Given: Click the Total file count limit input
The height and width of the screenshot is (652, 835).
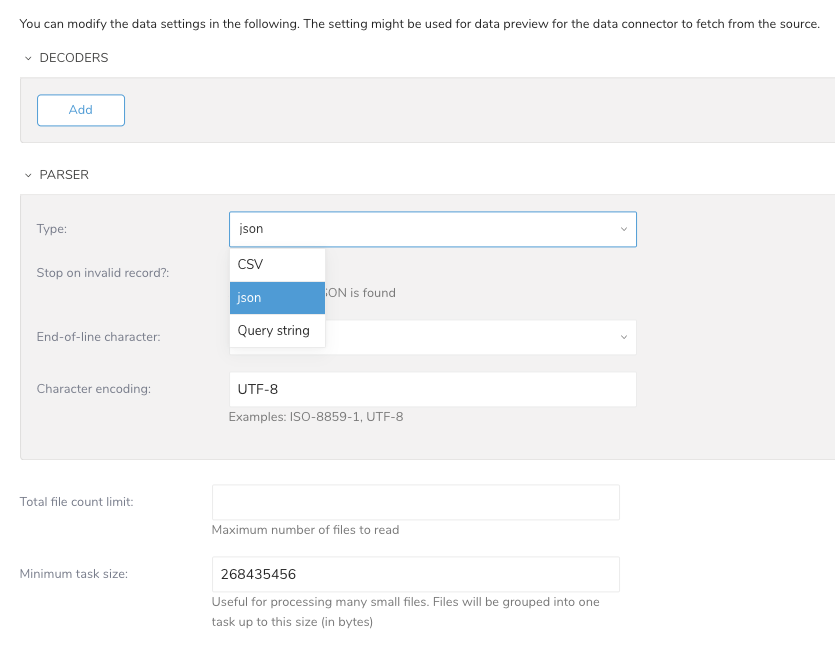Looking at the screenshot, I should pyautogui.click(x=415, y=502).
